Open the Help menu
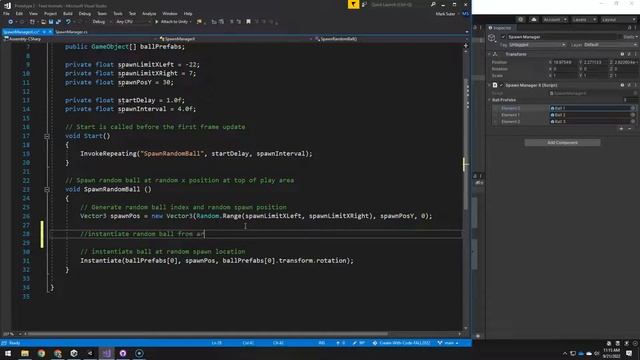 (188, 13)
